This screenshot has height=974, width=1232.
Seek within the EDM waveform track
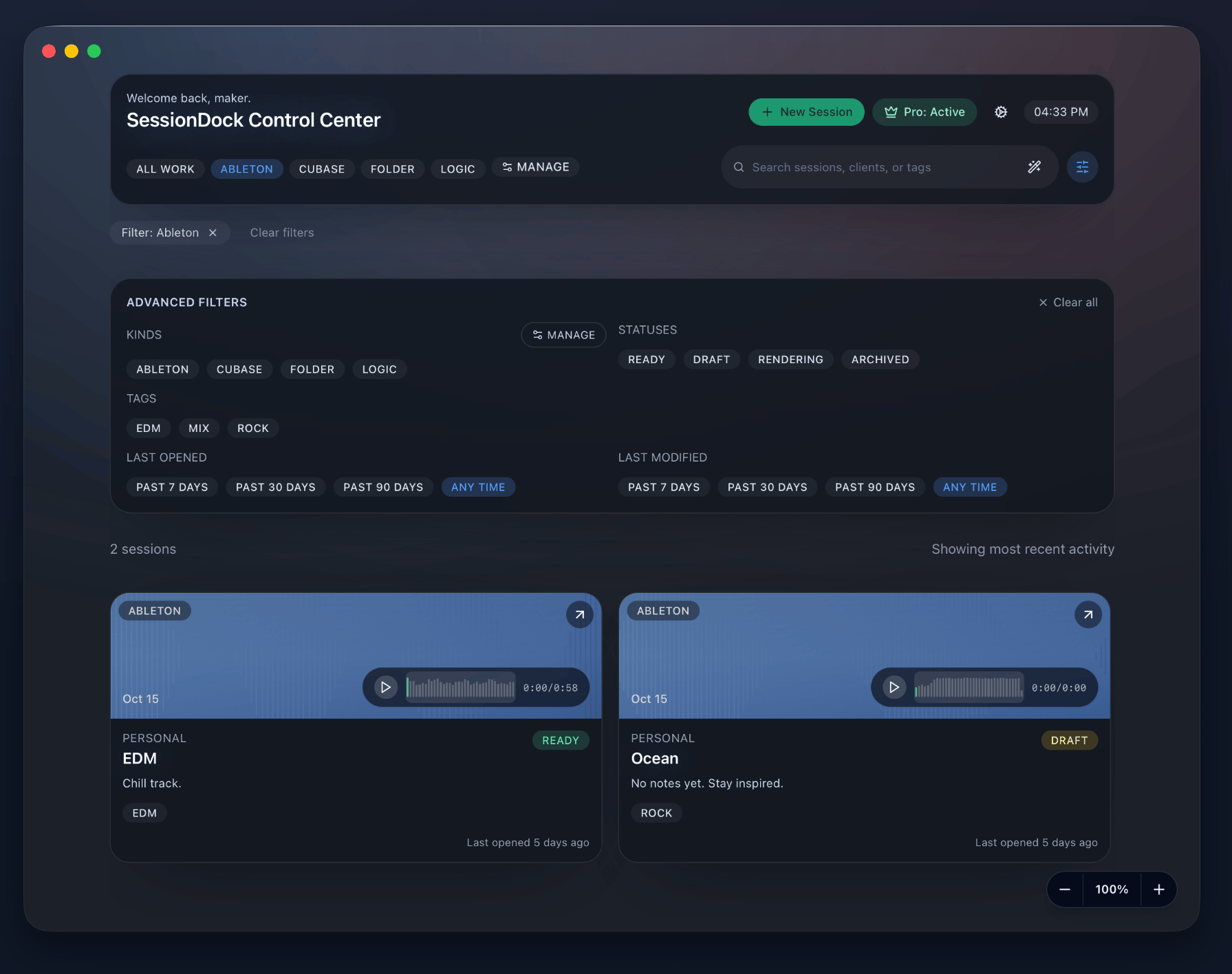460,687
